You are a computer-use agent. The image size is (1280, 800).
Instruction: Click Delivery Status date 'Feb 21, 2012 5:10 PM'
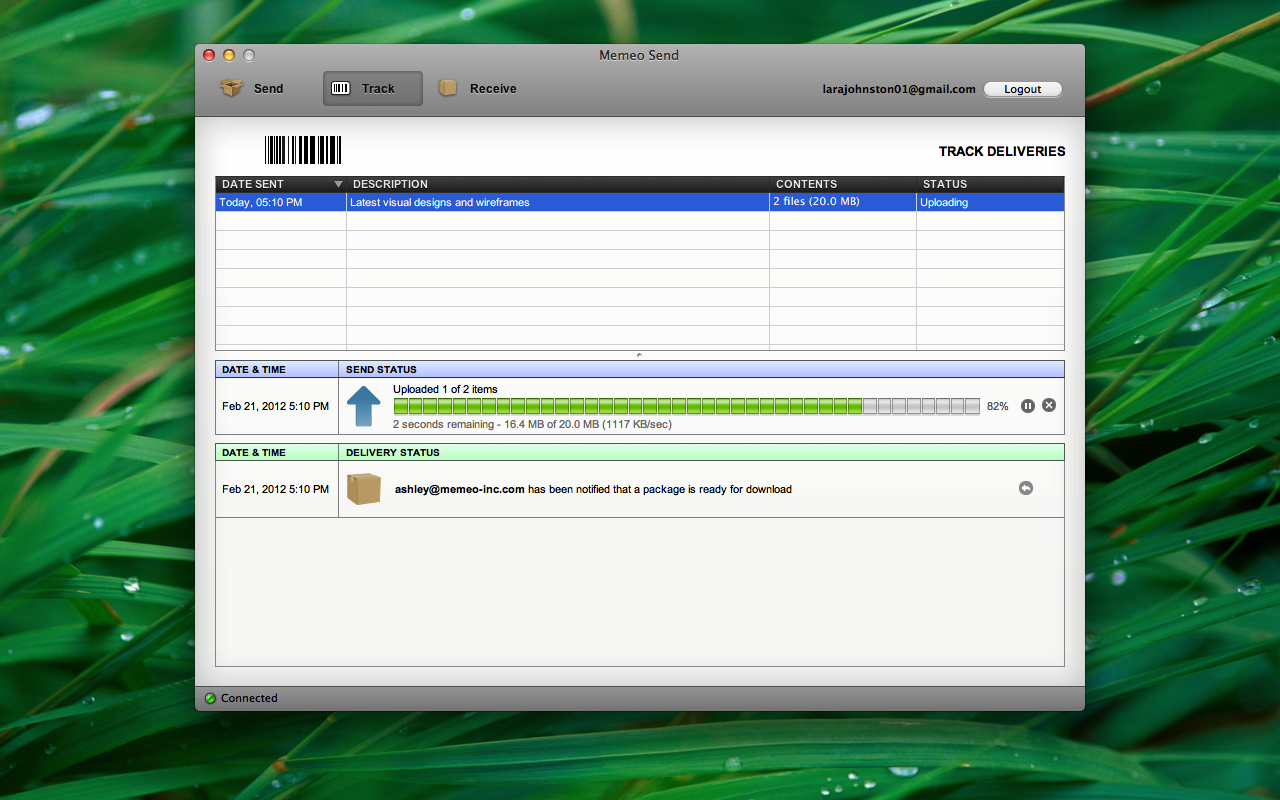click(276, 489)
